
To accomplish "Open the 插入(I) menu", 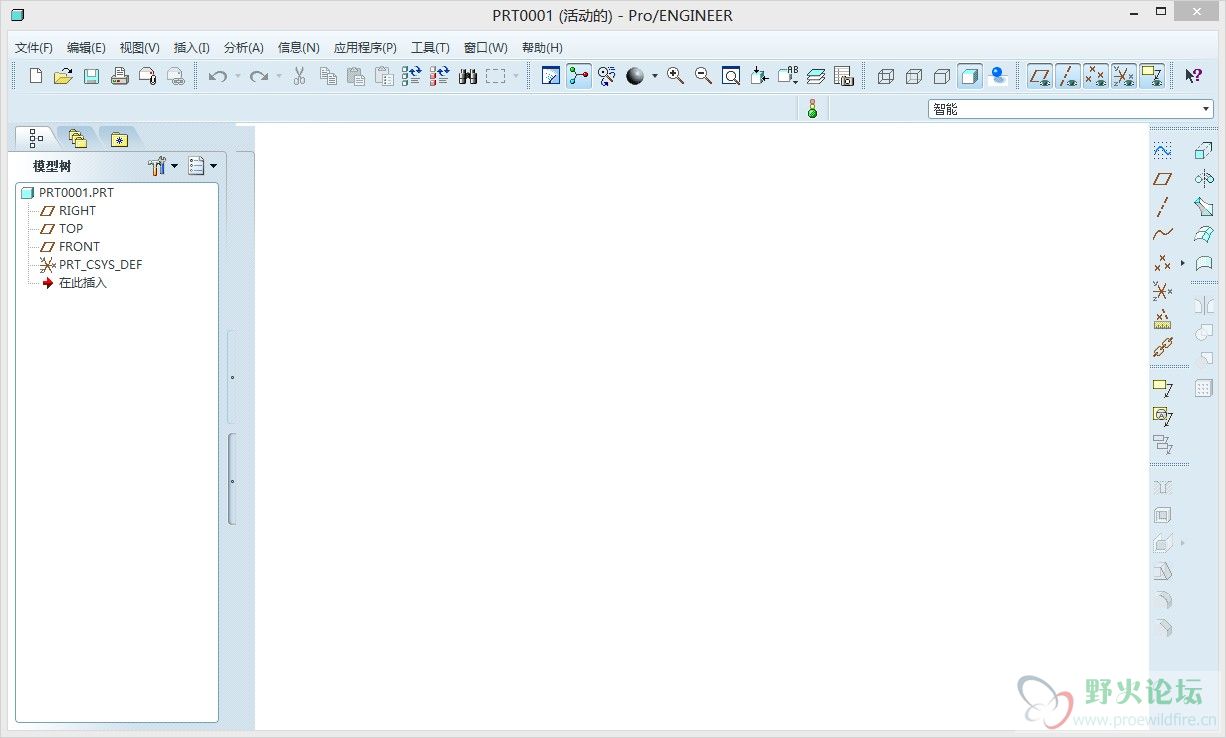I will 192,47.
